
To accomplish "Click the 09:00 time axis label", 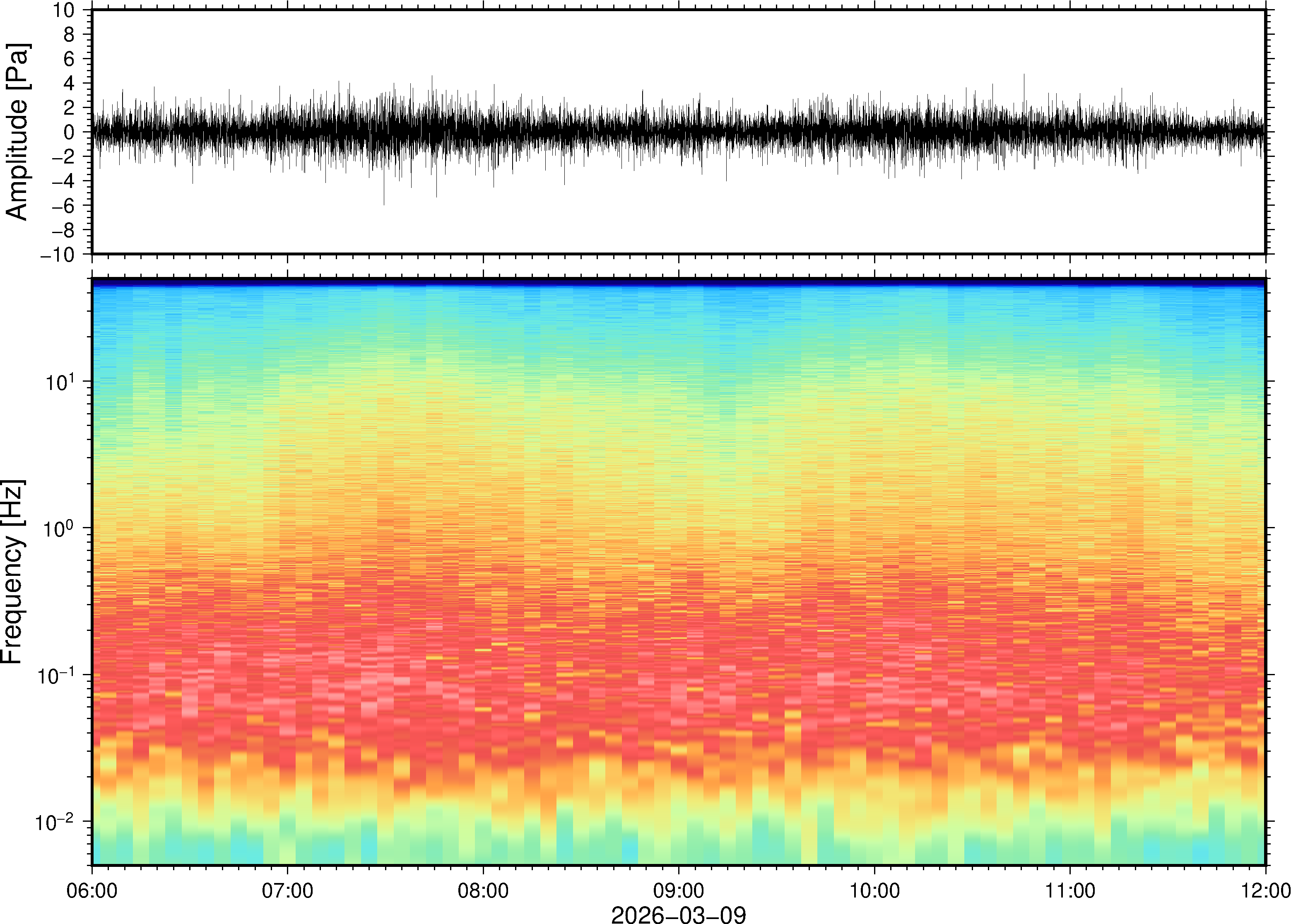I will [678, 890].
